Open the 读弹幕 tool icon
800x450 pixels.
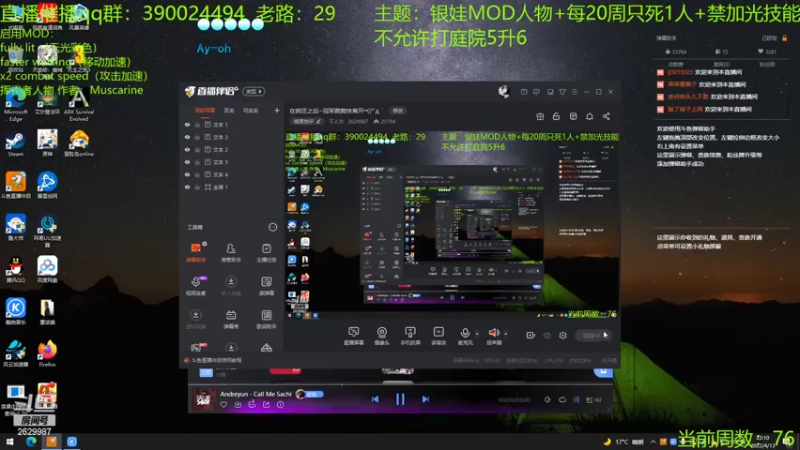(266, 285)
